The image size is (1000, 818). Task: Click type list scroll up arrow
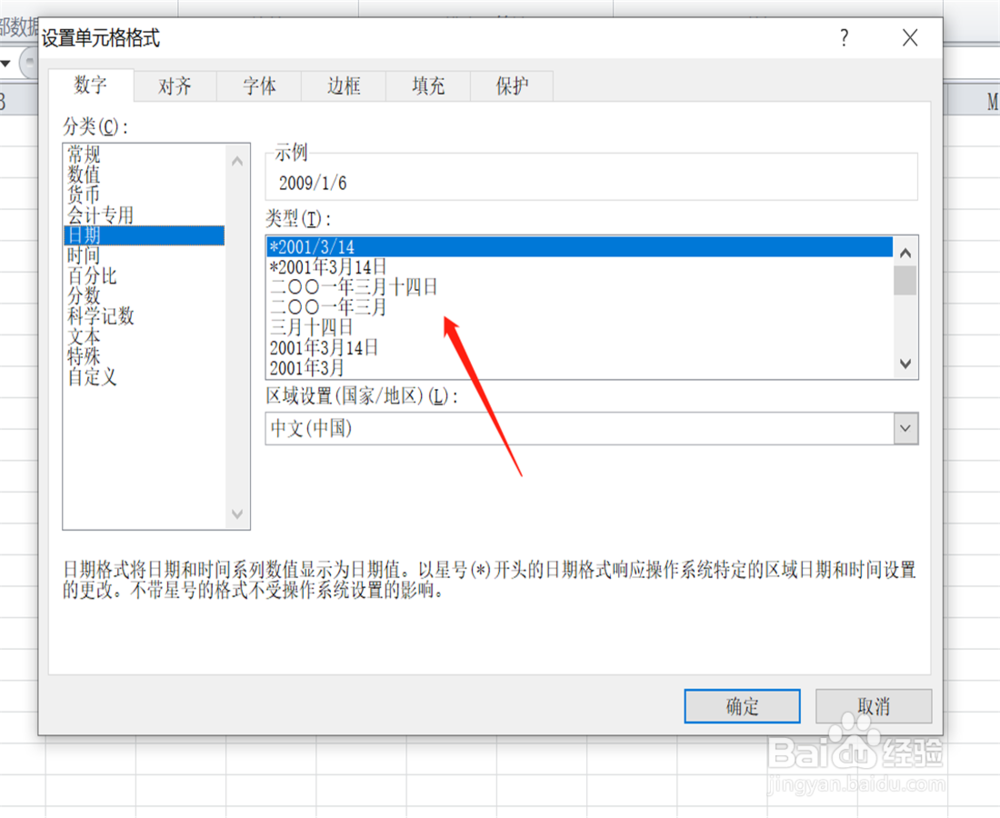pyautogui.click(x=905, y=252)
